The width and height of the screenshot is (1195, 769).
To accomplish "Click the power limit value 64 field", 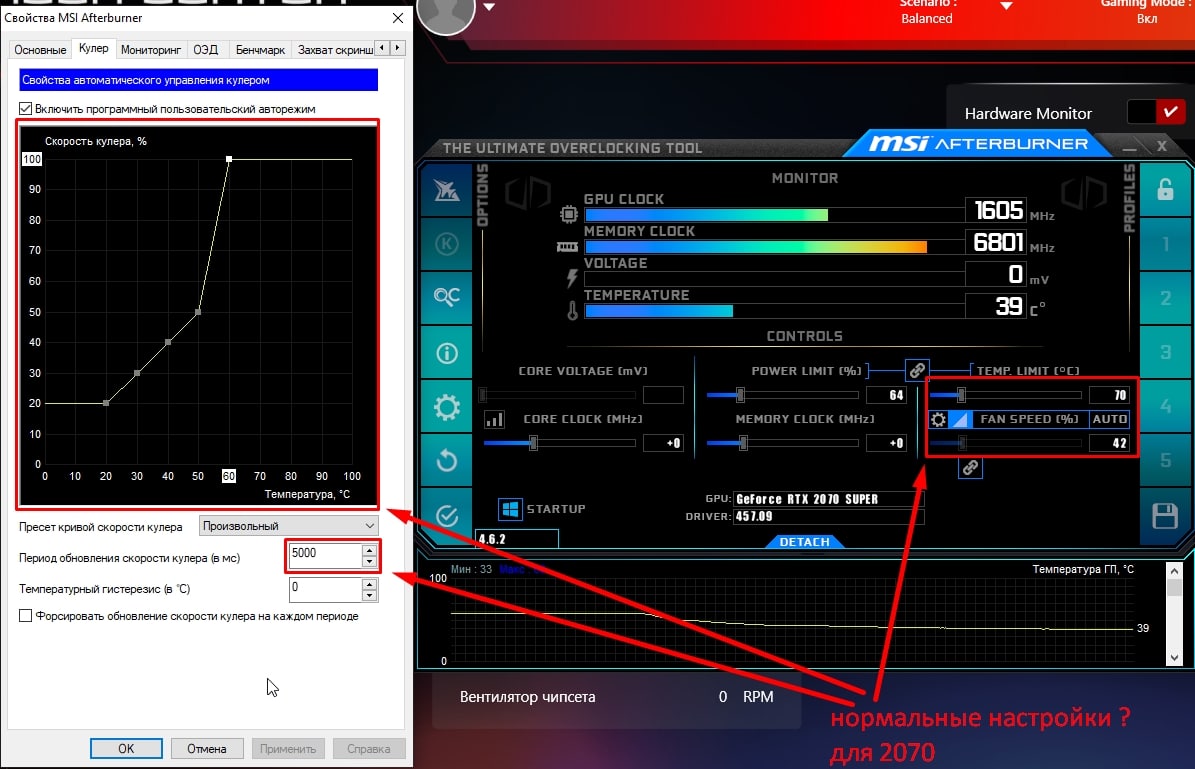I will click(886, 395).
